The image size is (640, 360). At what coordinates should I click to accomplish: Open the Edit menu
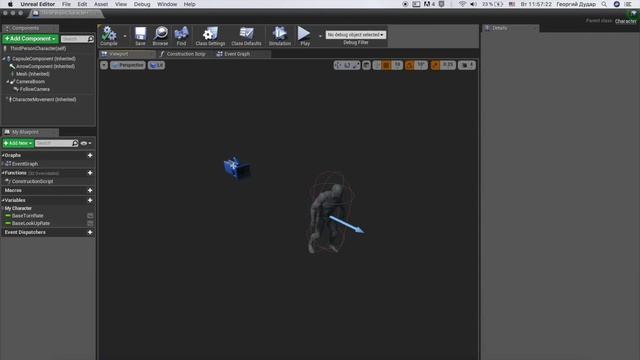click(x=82, y=4)
